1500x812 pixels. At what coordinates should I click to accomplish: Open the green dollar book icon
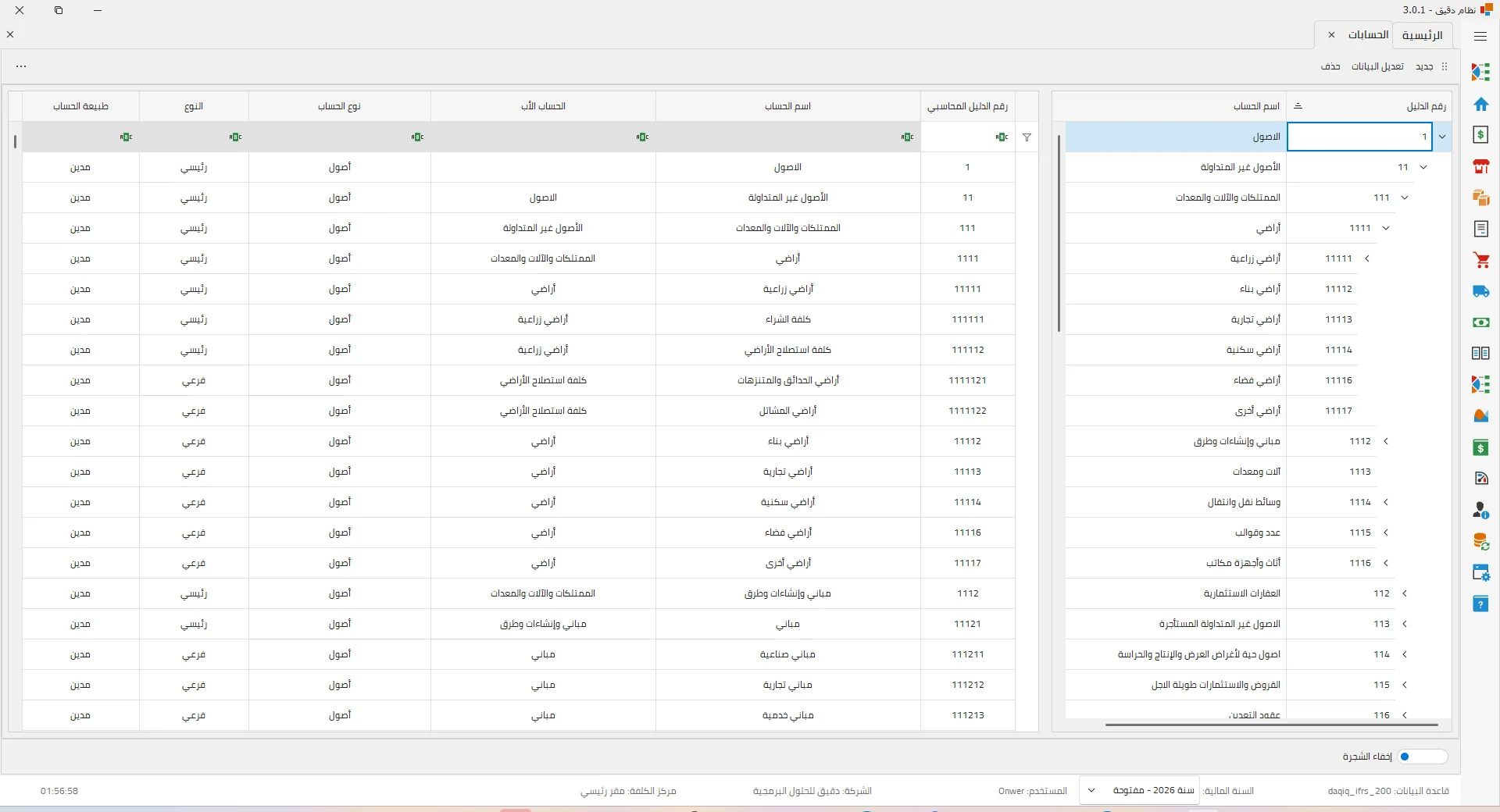1480,447
